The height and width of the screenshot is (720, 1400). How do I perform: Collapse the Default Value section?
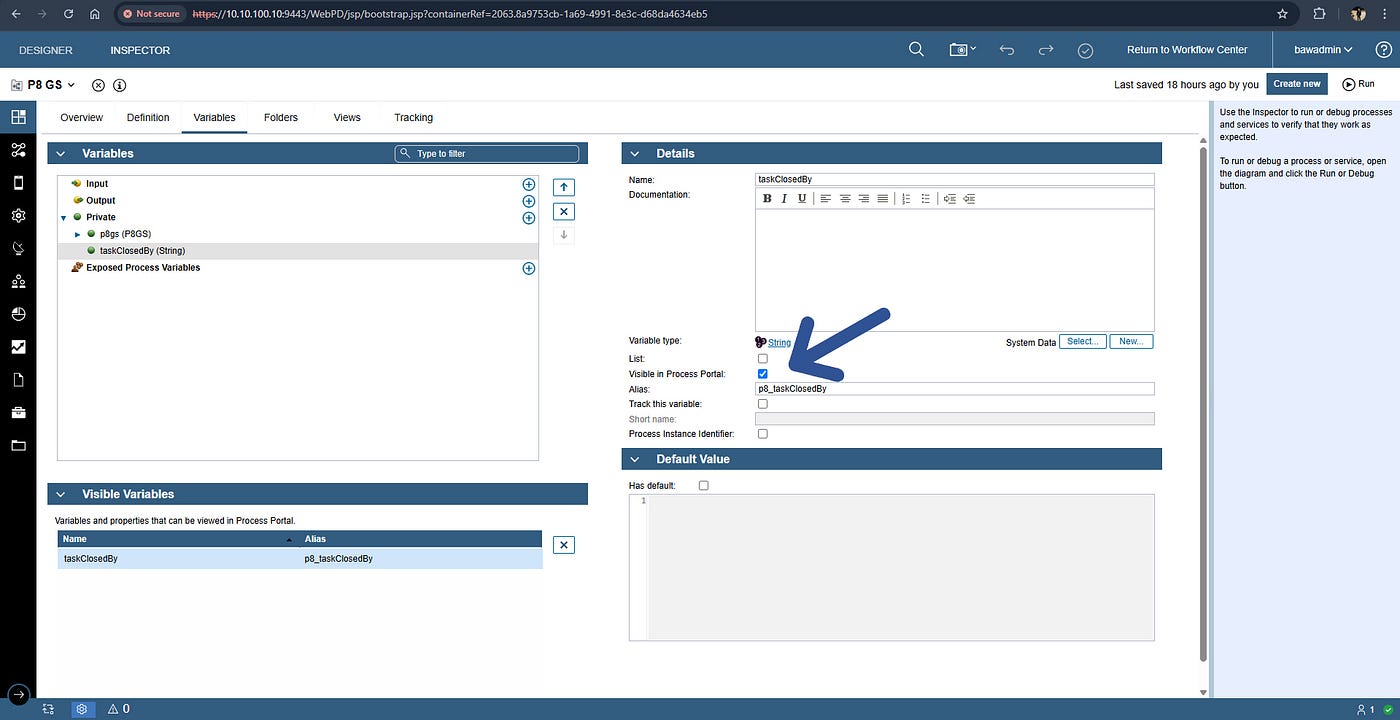click(x=636, y=459)
